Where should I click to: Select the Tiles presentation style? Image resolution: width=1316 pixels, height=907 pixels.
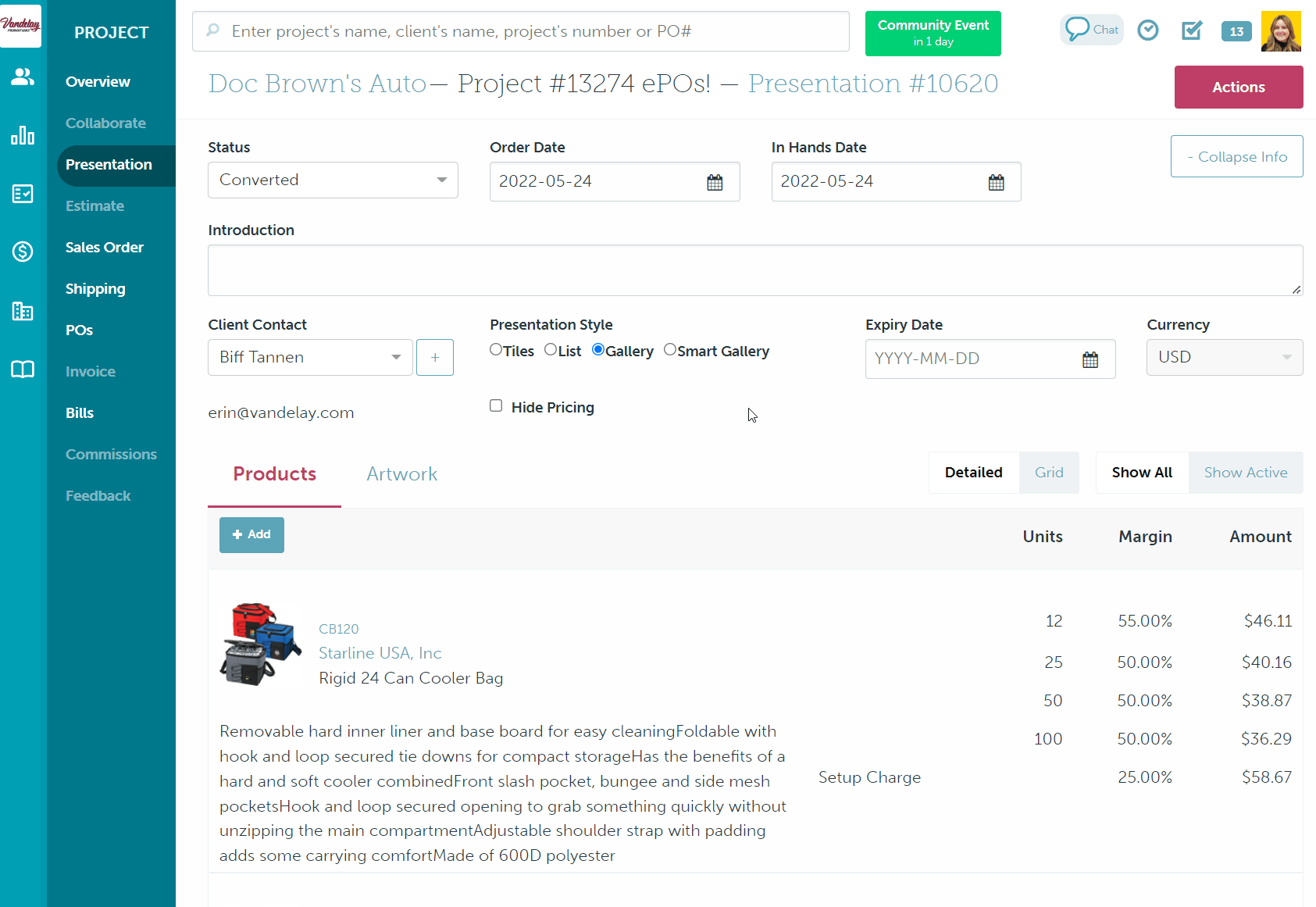pos(496,350)
